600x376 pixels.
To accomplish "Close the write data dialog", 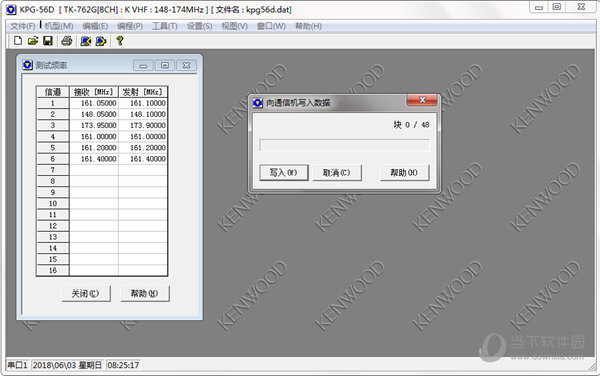I will click(x=422, y=100).
